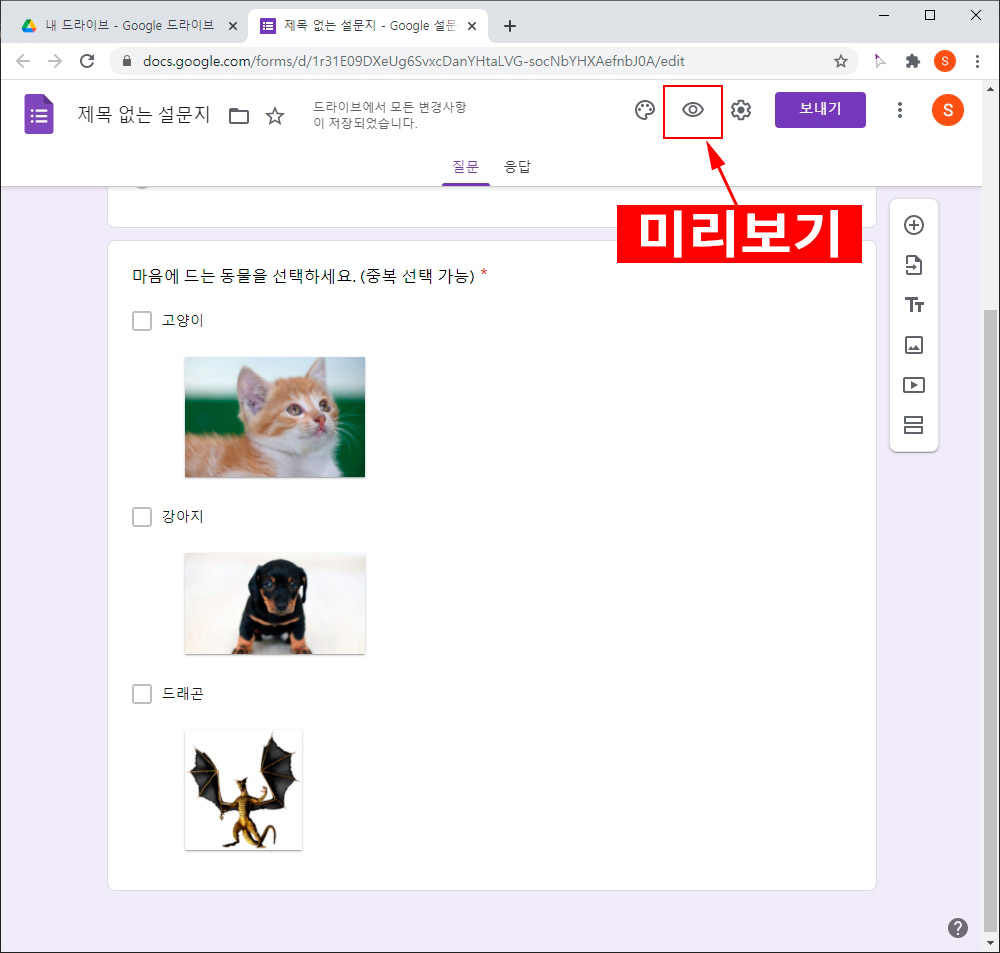Open help with the question mark button
The width and height of the screenshot is (1000, 953).
pos(957,927)
